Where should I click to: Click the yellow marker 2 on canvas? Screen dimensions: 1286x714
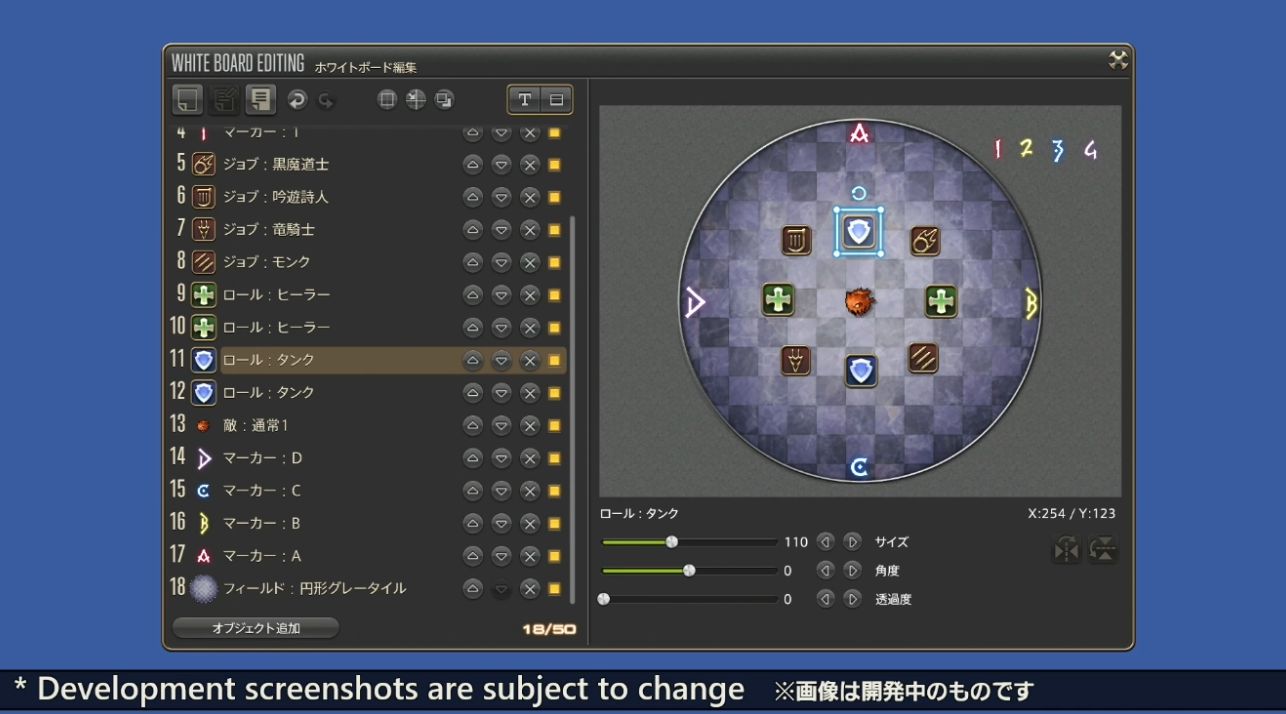(x=1026, y=148)
